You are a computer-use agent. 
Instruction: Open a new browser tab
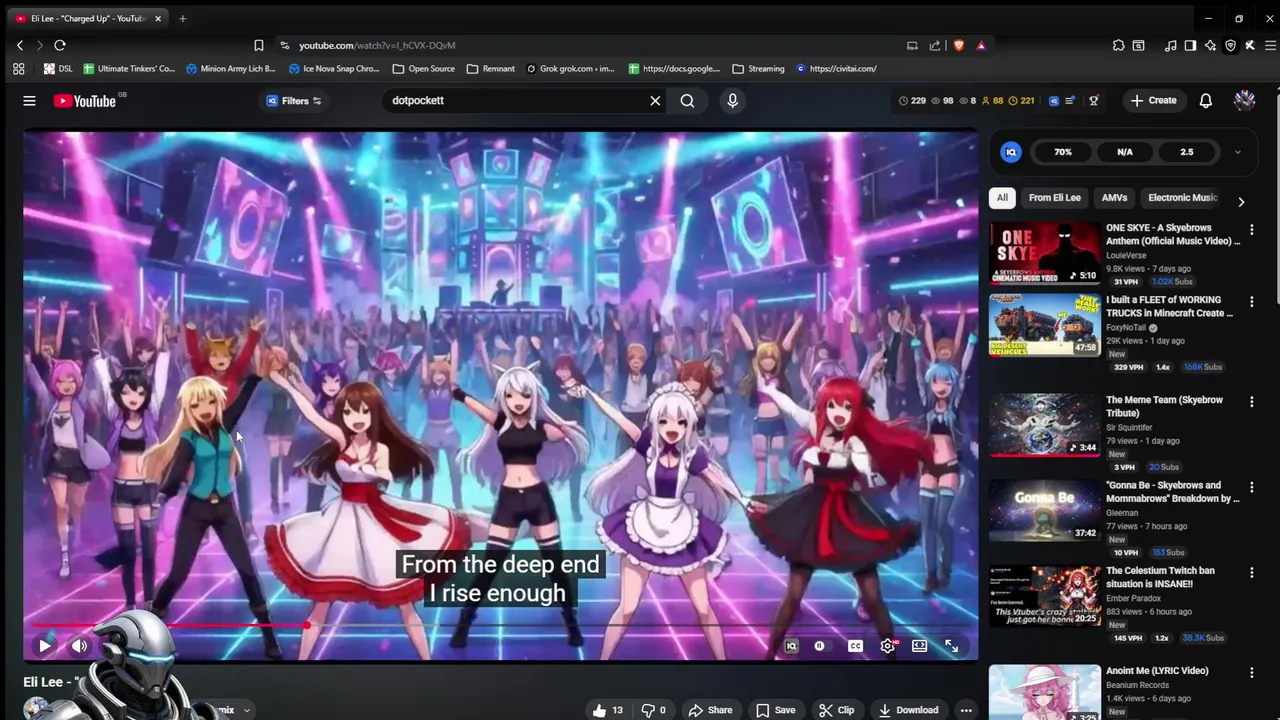click(182, 18)
